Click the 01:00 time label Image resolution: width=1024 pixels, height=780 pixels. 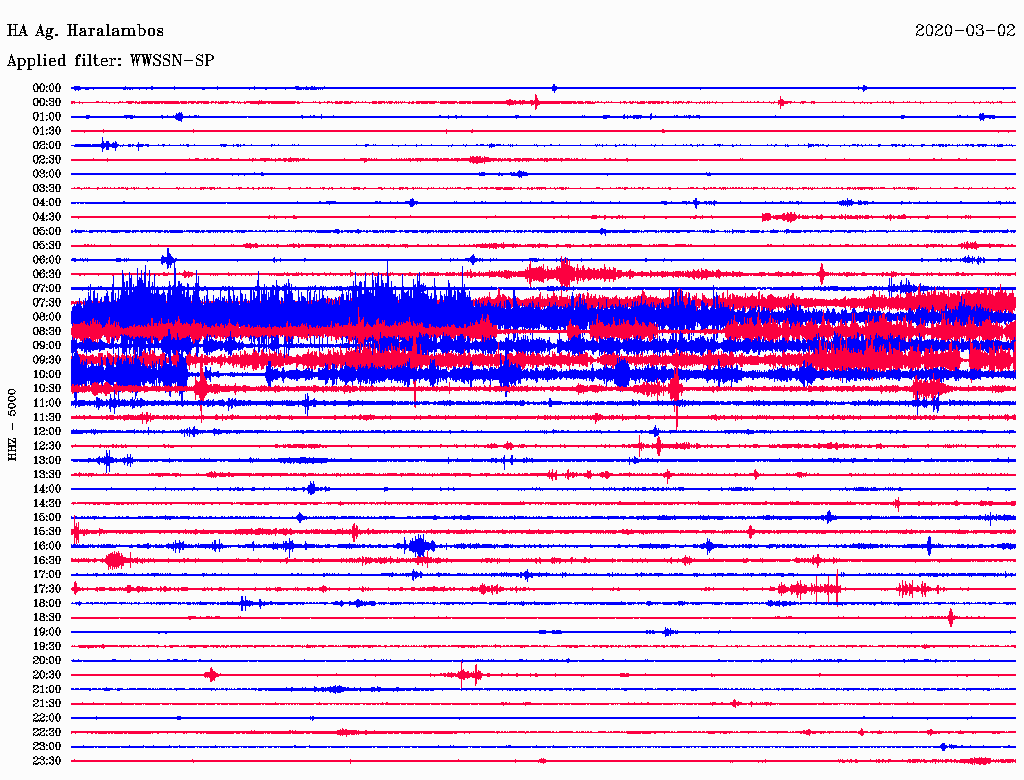(x=47, y=117)
